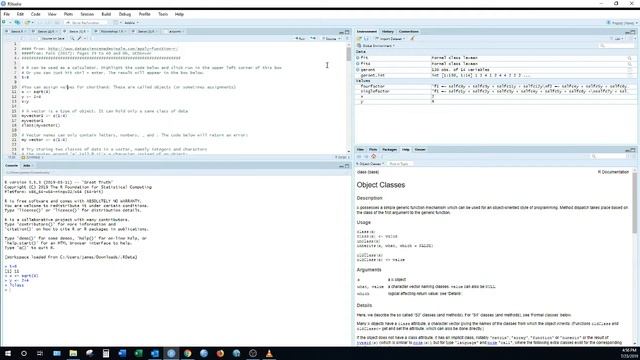
Task: Select the fourfactor value row
Action: click(x=495, y=87)
